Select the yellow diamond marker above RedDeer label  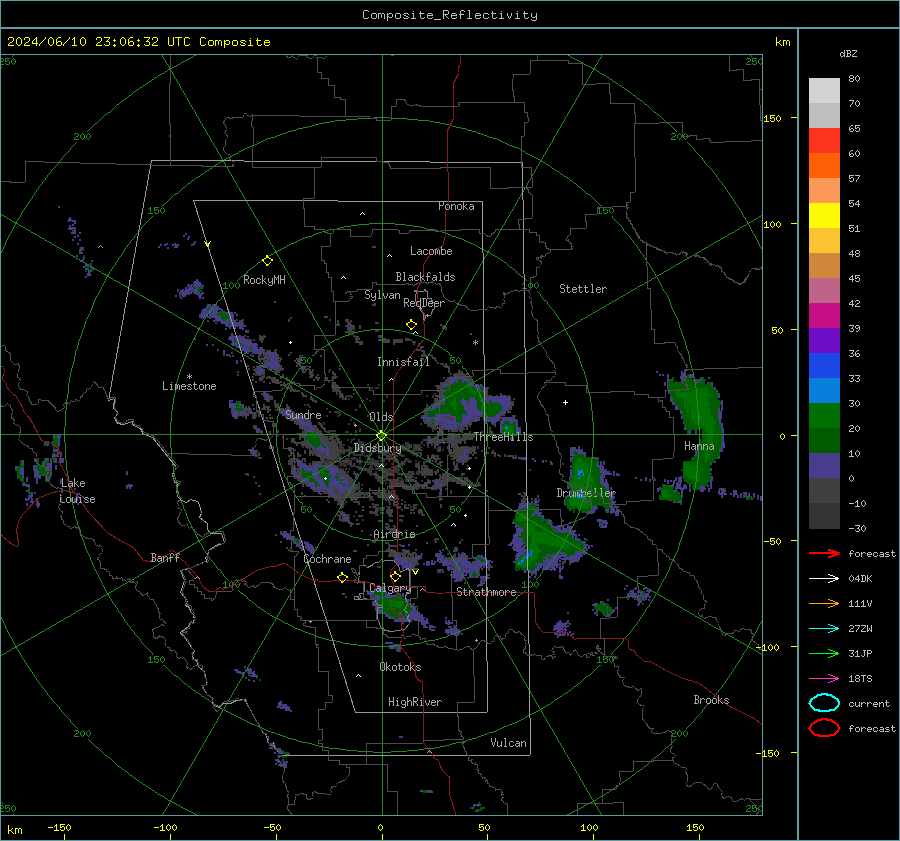[411, 325]
